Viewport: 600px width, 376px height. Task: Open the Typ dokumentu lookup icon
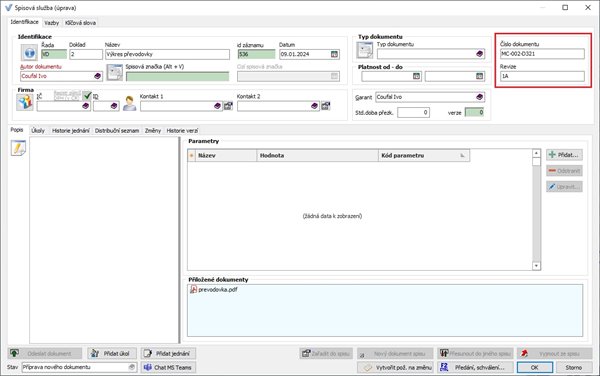pos(479,54)
